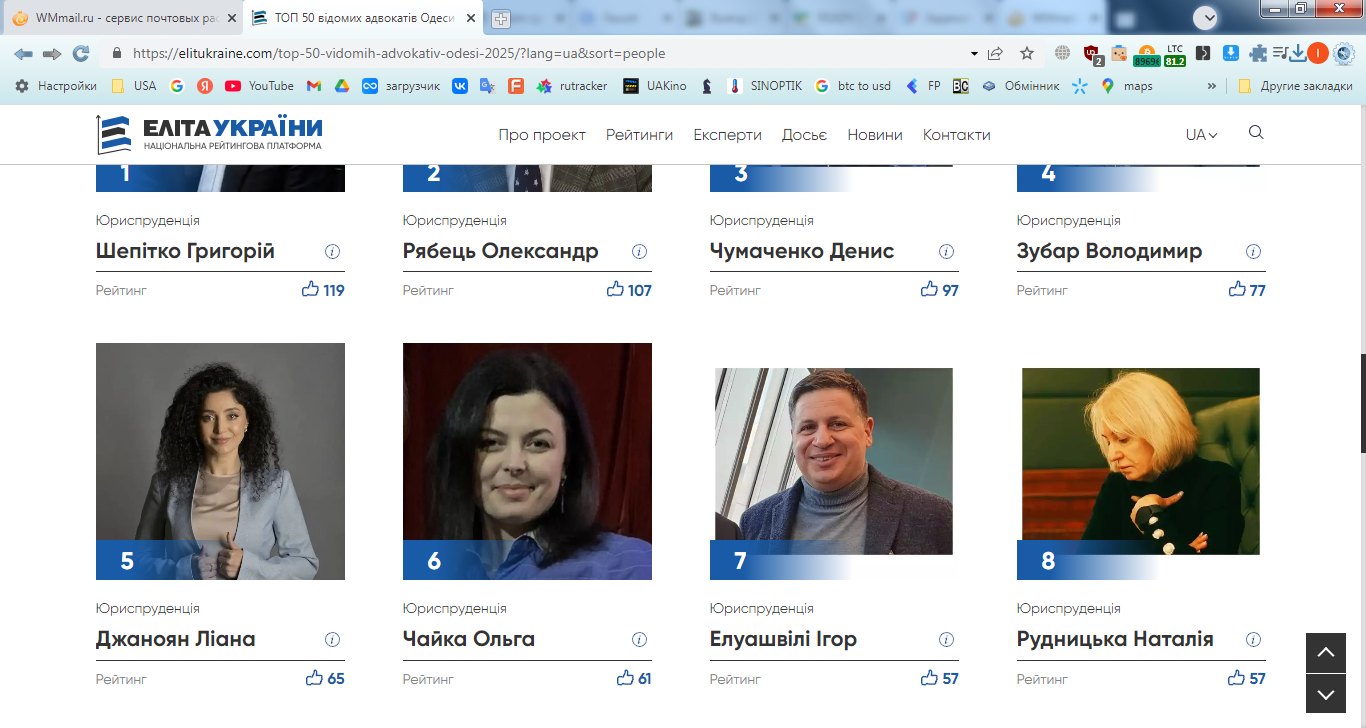Show info about Рябець Олександр
This screenshot has height=728, width=1366.
tap(640, 252)
